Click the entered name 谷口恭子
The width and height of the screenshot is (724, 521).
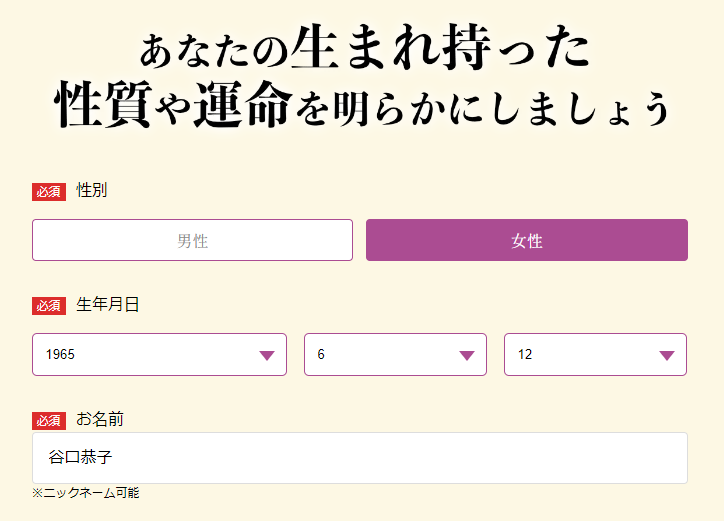pos(80,457)
